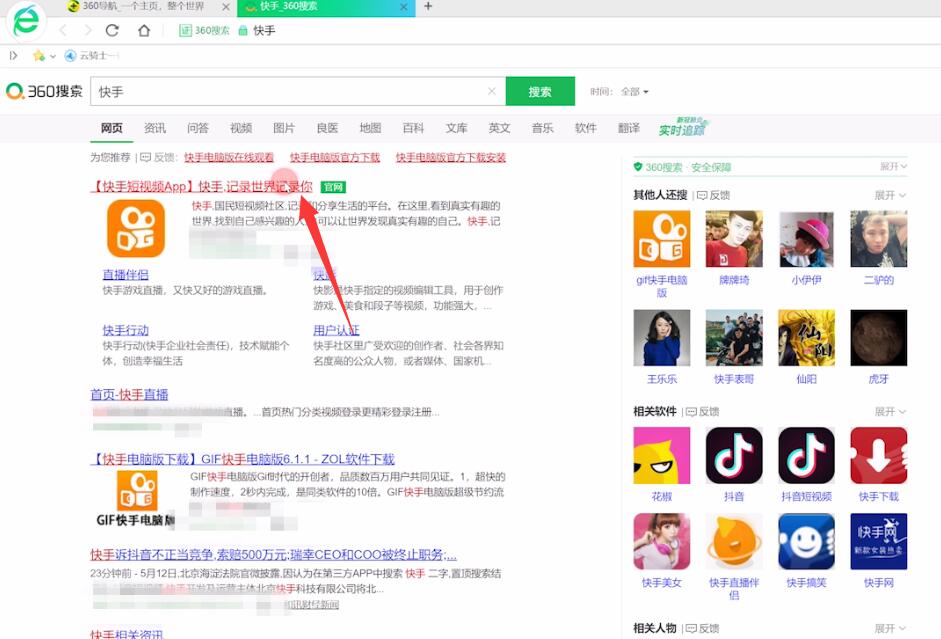Click 反馈 next to 相关软件
Image resolution: width=941 pixels, height=639 pixels.
coord(703,412)
